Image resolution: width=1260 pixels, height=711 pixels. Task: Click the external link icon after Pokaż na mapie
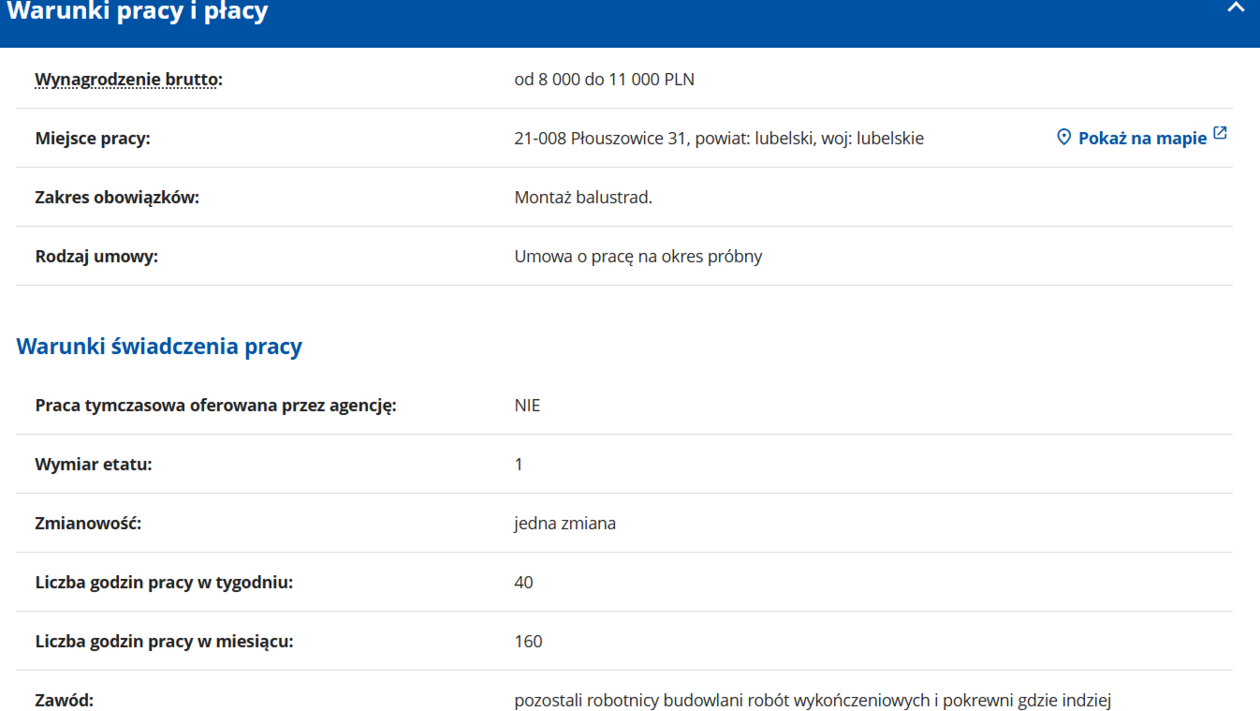click(x=1220, y=133)
